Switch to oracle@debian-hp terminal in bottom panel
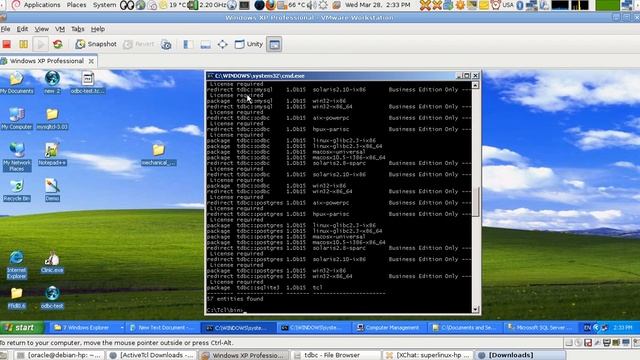Screen dimensions: 640x360 pos(59,355)
